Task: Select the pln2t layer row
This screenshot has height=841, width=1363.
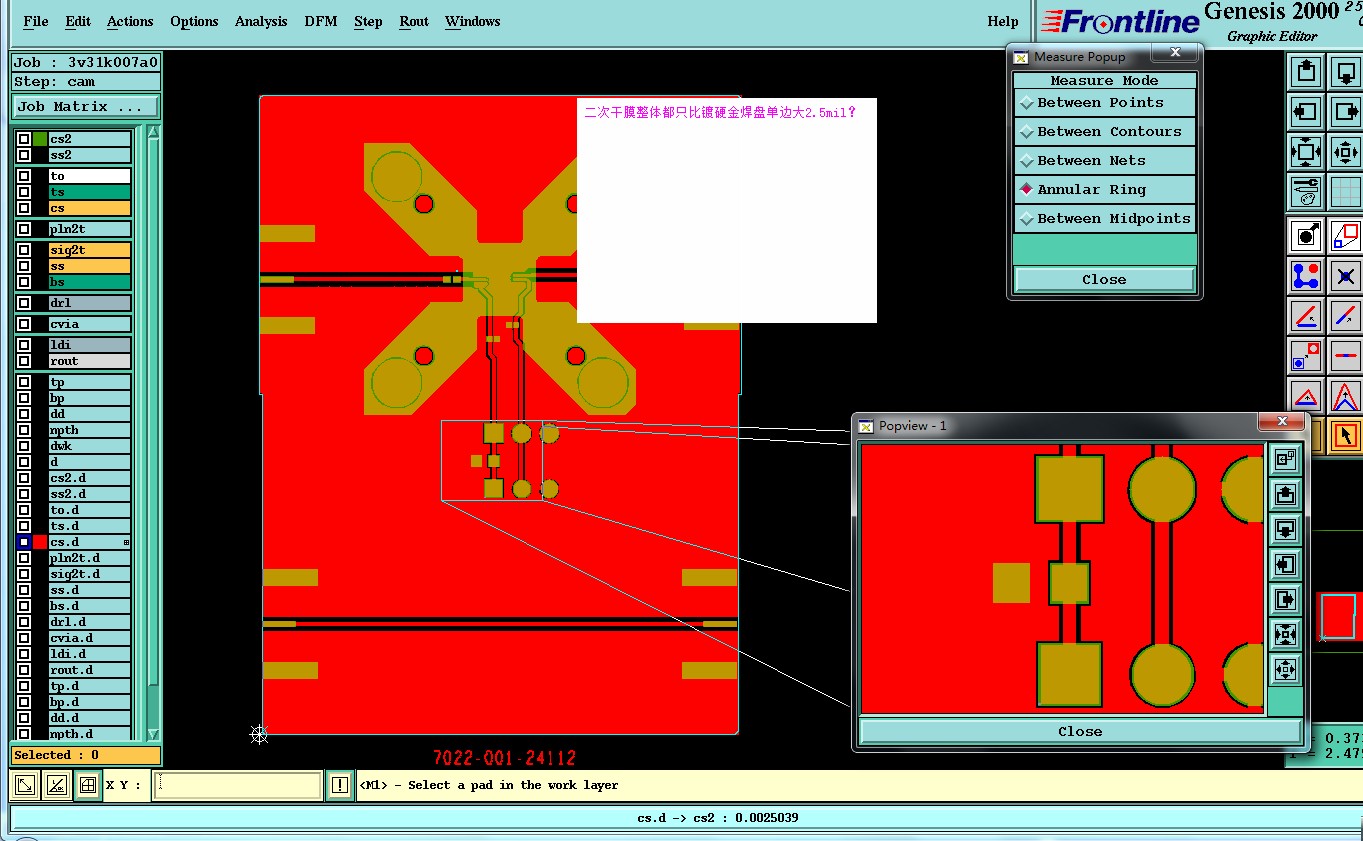Action: click(90, 229)
